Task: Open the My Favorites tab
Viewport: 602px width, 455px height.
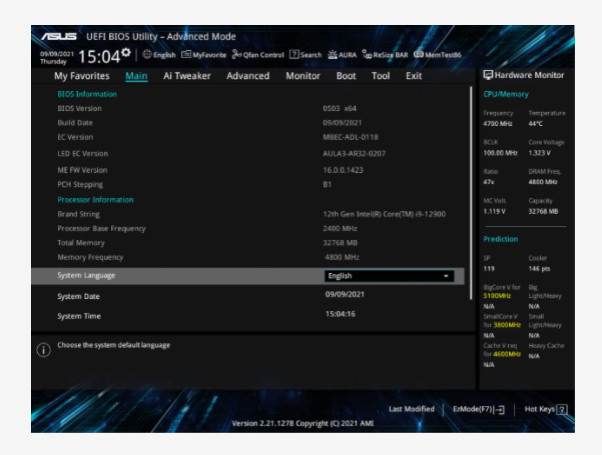Action: pyautogui.click(x=82, y=76)
